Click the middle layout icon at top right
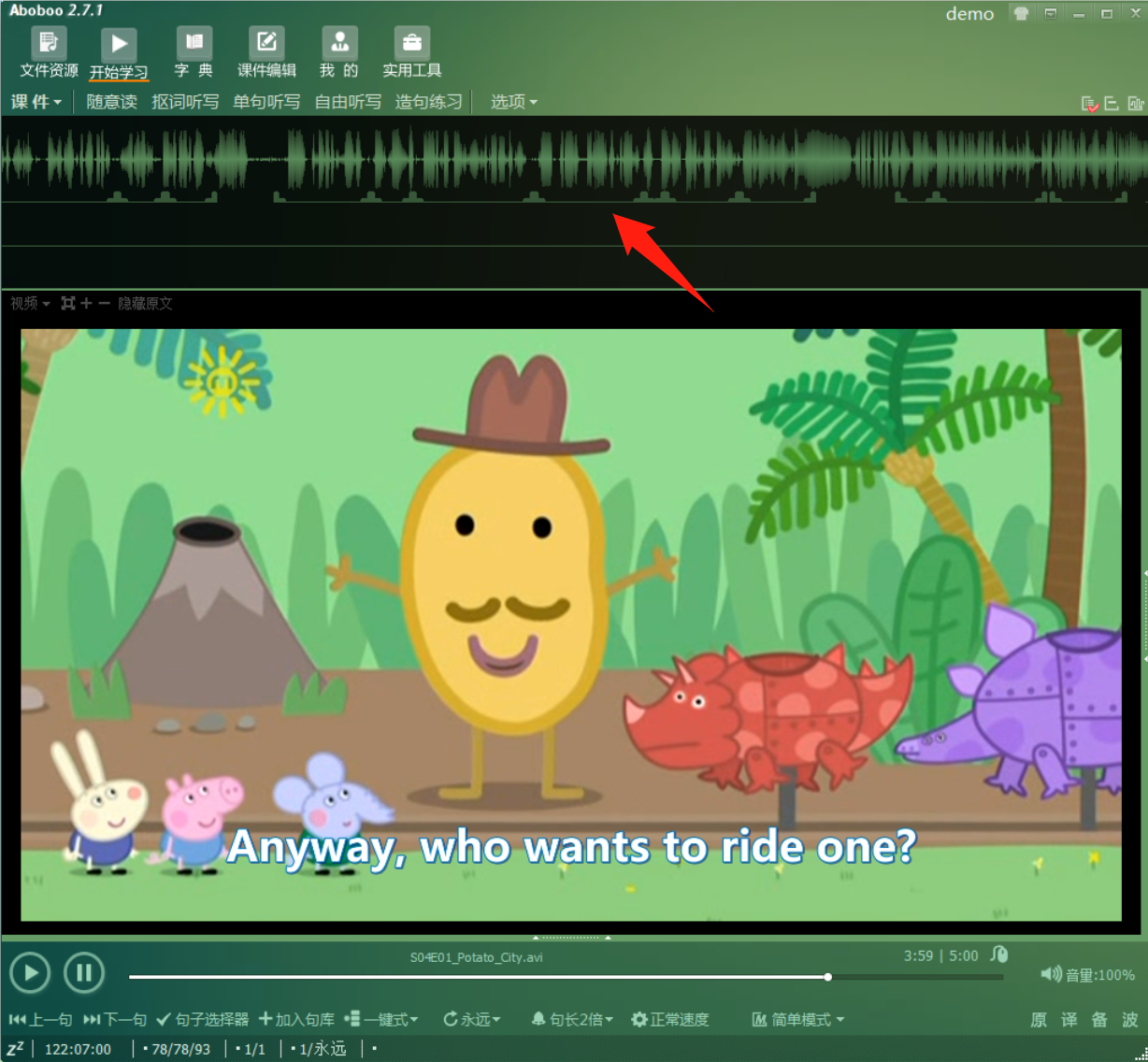Screen dimensions: 1148x1062 click(1112, 104)
